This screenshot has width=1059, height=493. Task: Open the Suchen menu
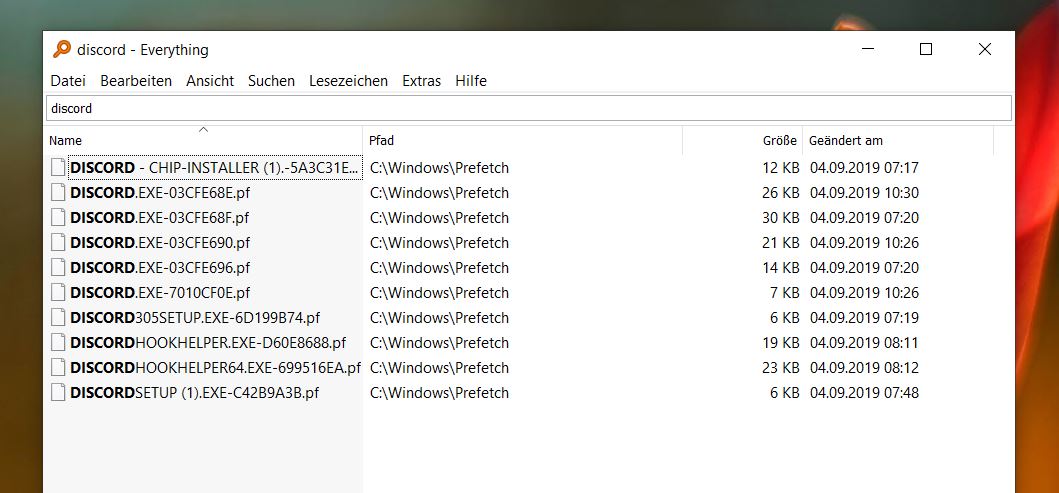(x=272, y=81)
